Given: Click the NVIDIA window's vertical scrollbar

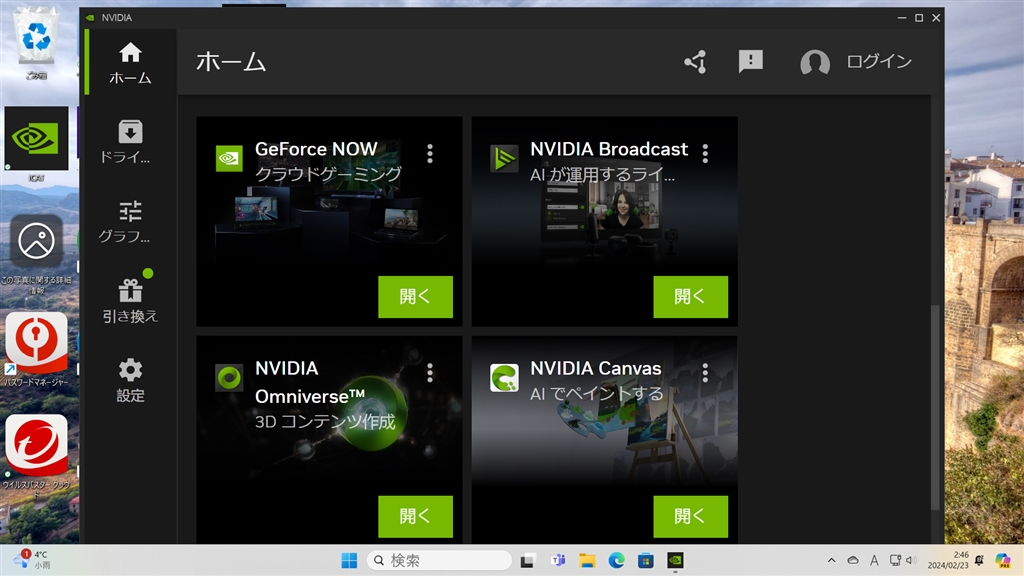Looking at the screenshot, I should (935, 406).
